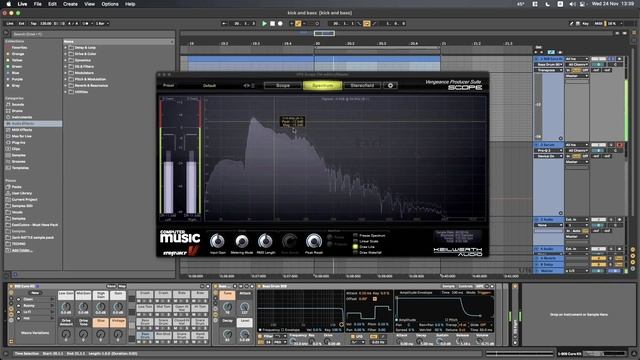Click the Apple logo in the macOS menu bar
Image resolution: width=640 pixels, height=360 pixels.
pyautogui.click(x=9, y=4)
